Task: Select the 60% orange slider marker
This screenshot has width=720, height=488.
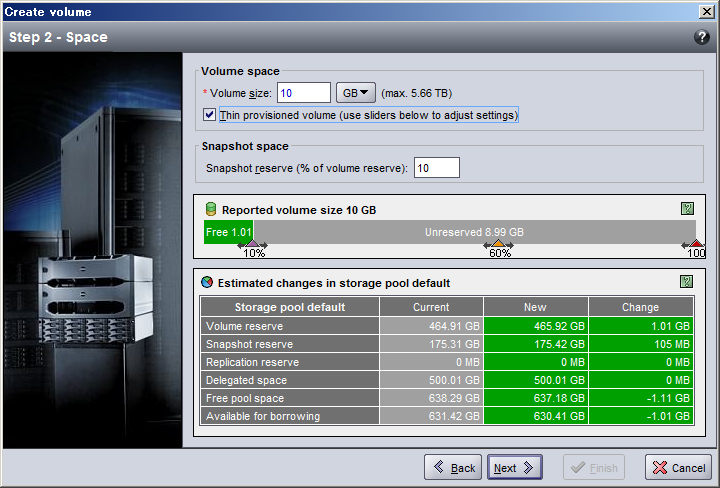Action: 498,244
